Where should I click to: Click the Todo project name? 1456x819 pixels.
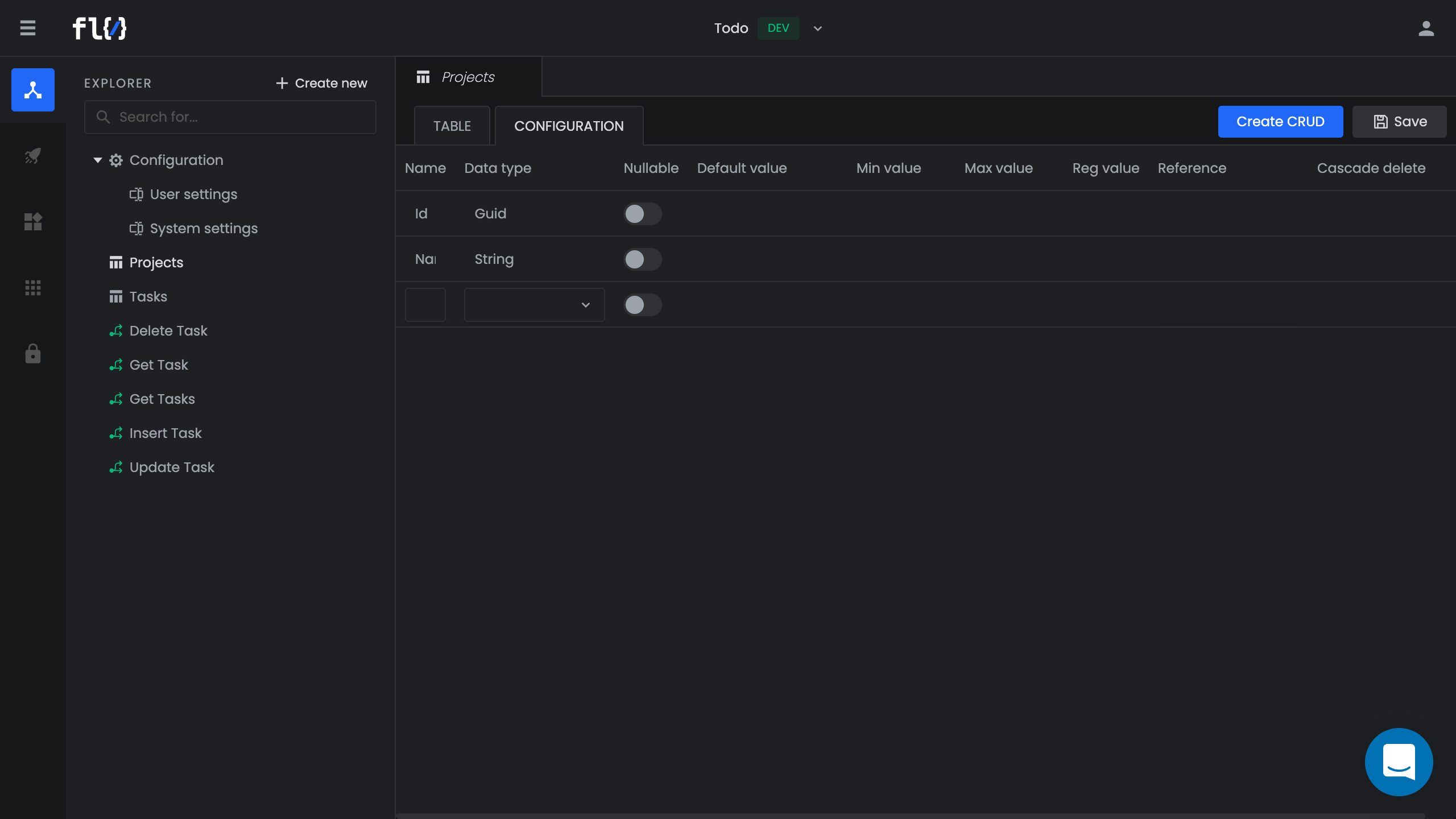pos(731,28)
